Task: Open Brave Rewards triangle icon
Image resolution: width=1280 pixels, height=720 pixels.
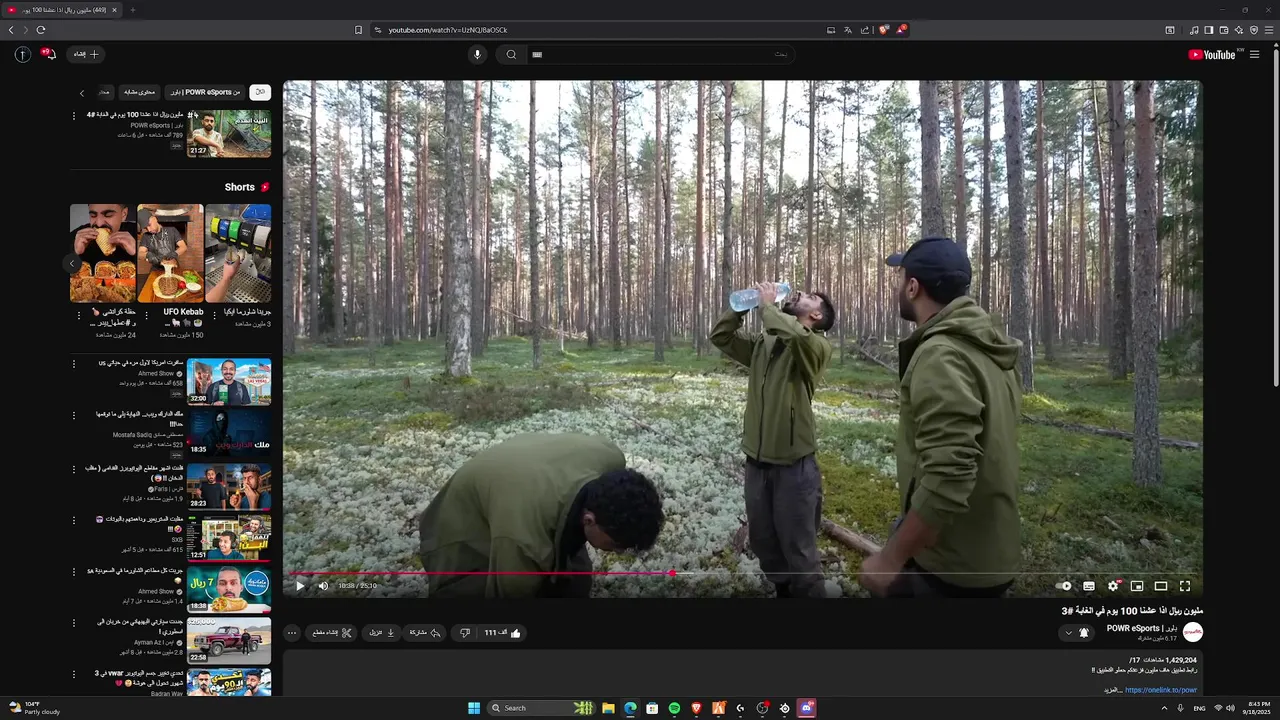Action: click(900, 30)
